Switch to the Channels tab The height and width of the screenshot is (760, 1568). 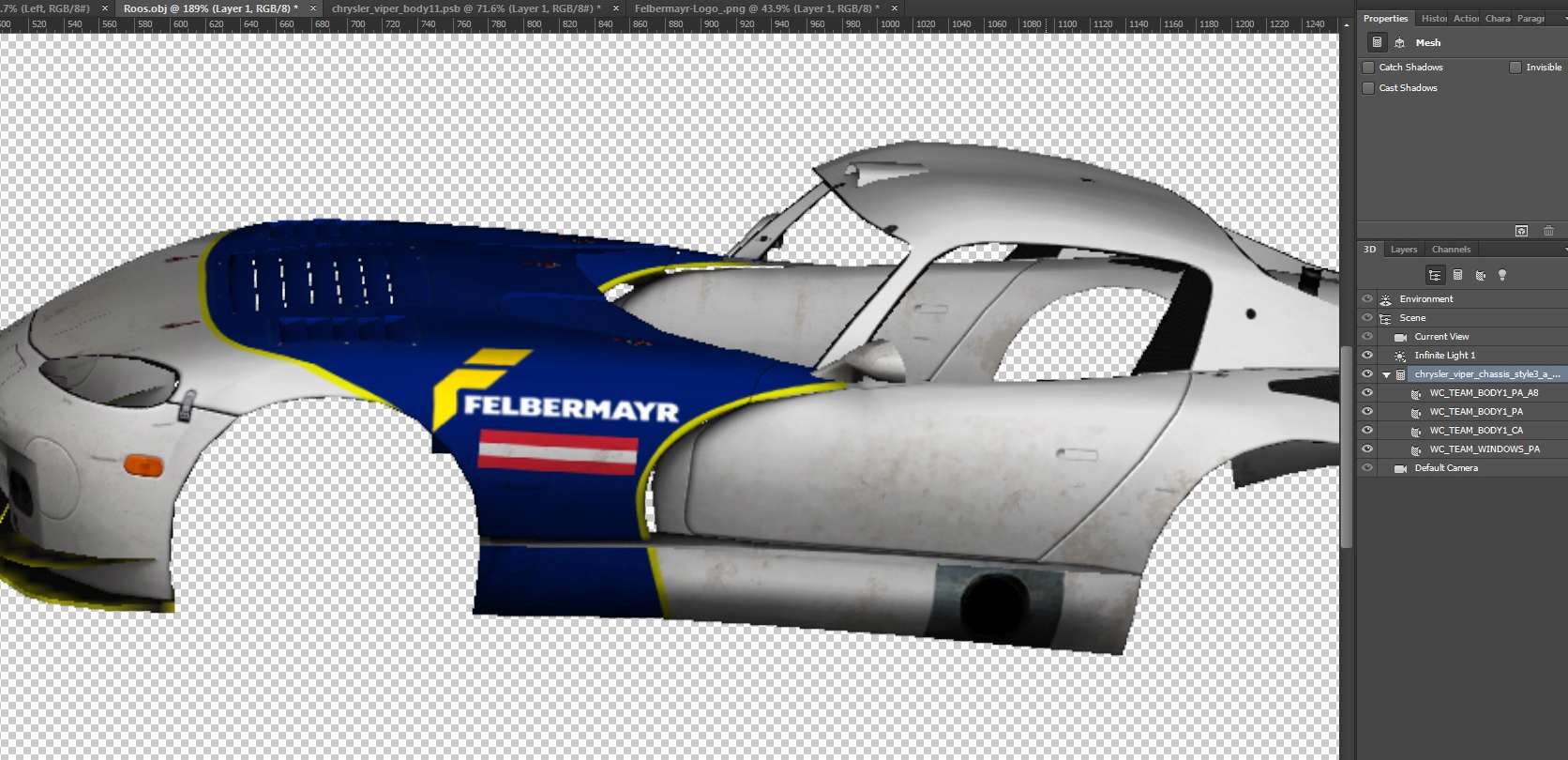click(1451, 250)
